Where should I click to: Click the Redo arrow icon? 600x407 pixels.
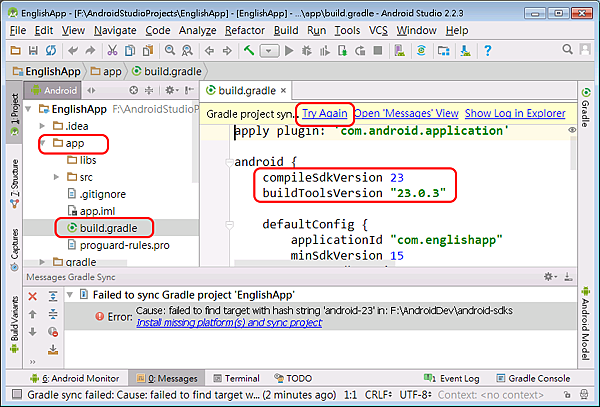coord(90,50)
